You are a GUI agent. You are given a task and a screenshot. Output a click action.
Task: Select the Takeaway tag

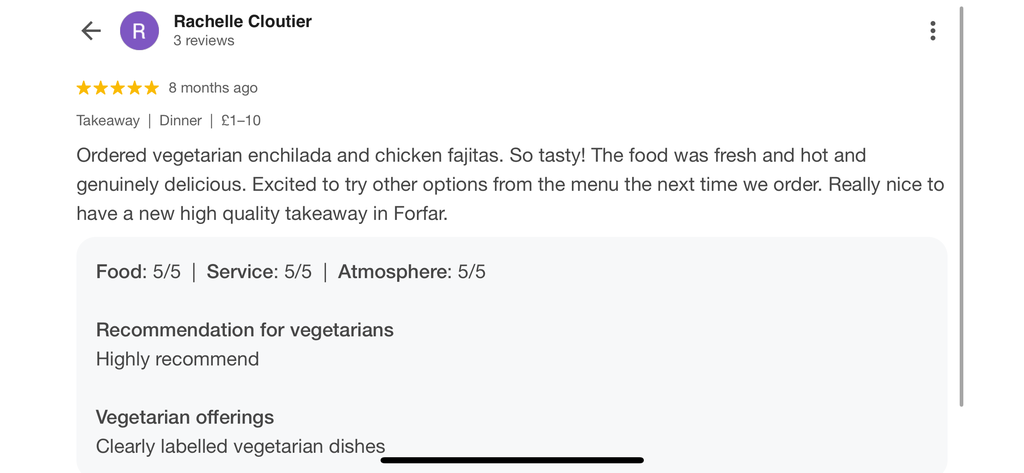coord(108,121)
